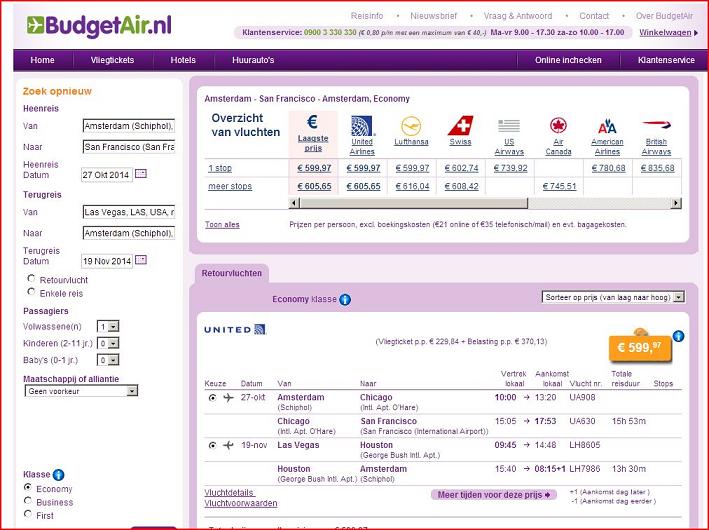This screenshot has height=530, width=709.
Task: Open the Home menu item
Action: click(x=43, y=60)
